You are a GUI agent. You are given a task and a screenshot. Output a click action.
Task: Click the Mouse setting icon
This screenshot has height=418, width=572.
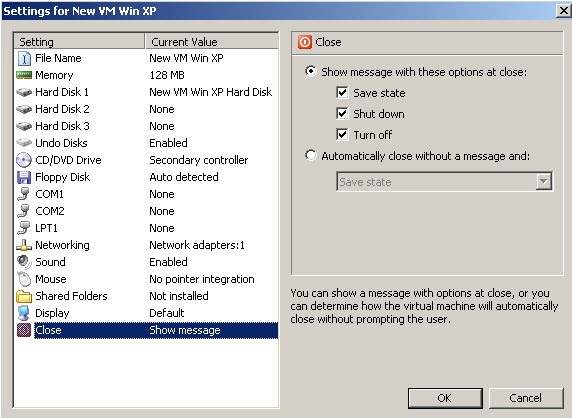coord(24,279)
